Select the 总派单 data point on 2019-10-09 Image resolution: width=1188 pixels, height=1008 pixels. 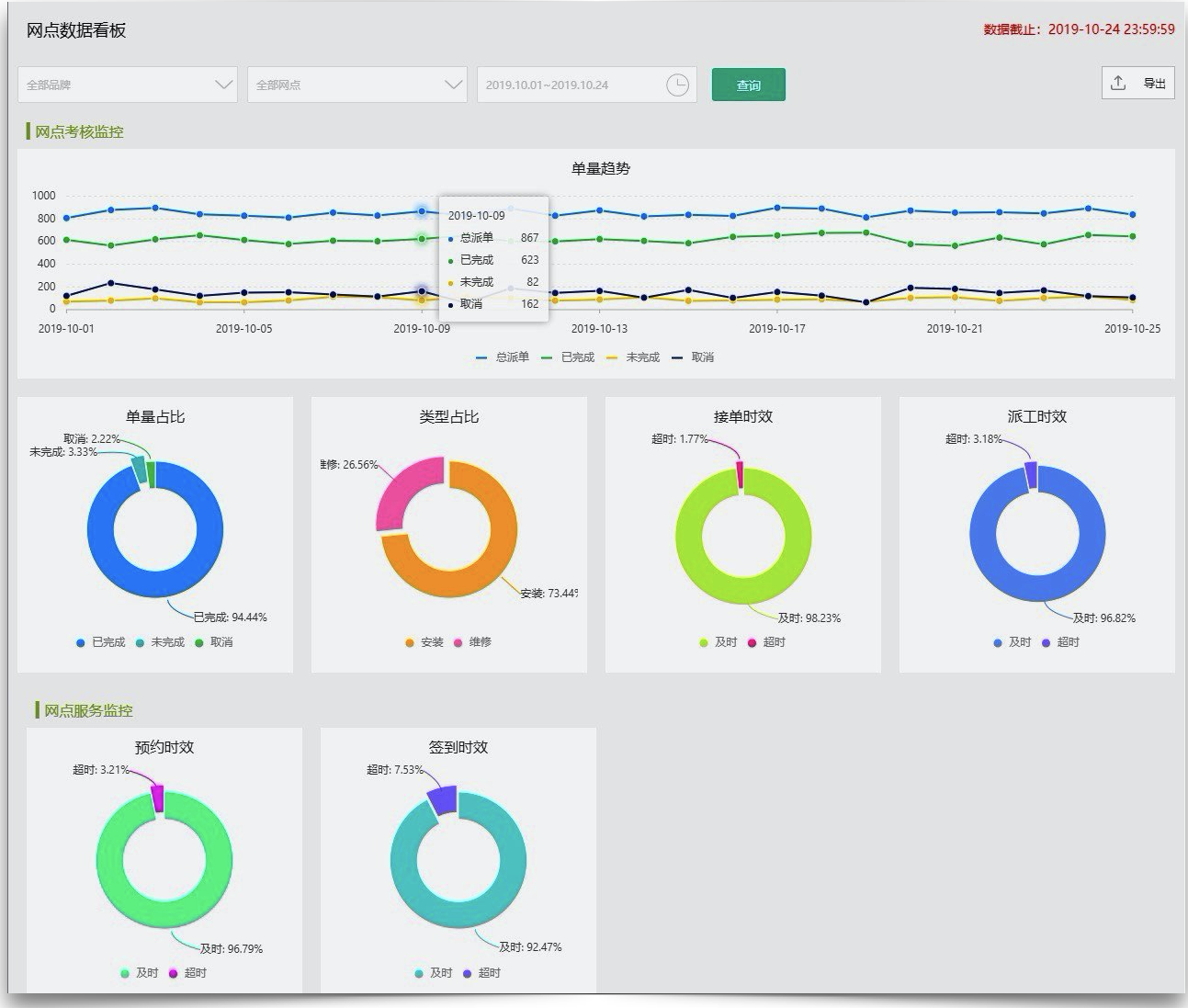point(422,211)
